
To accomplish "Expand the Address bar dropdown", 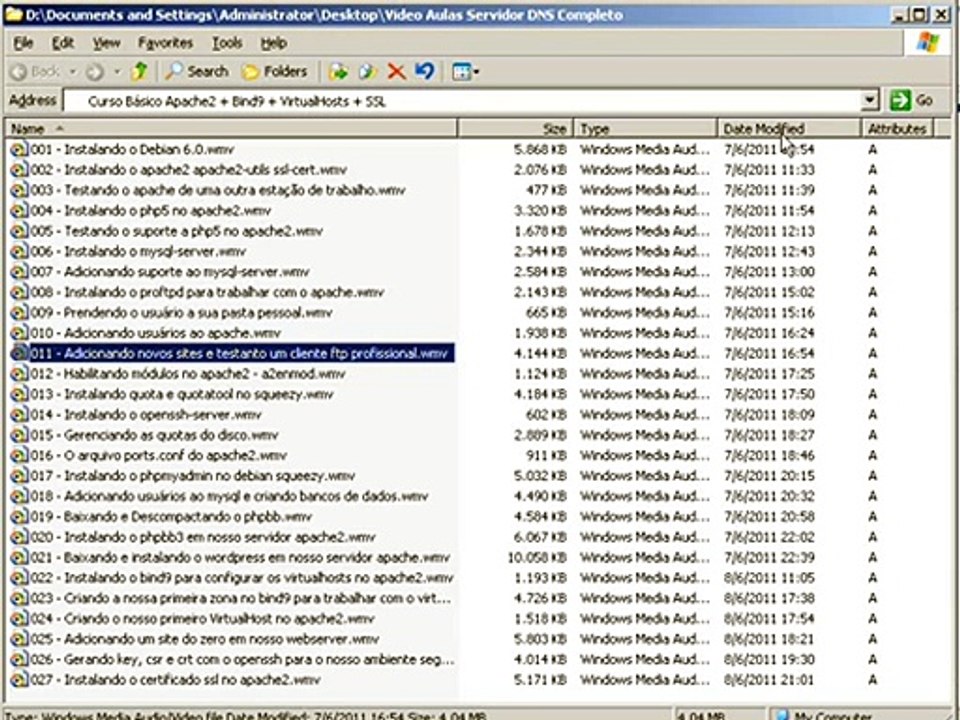I will [869, 100].
